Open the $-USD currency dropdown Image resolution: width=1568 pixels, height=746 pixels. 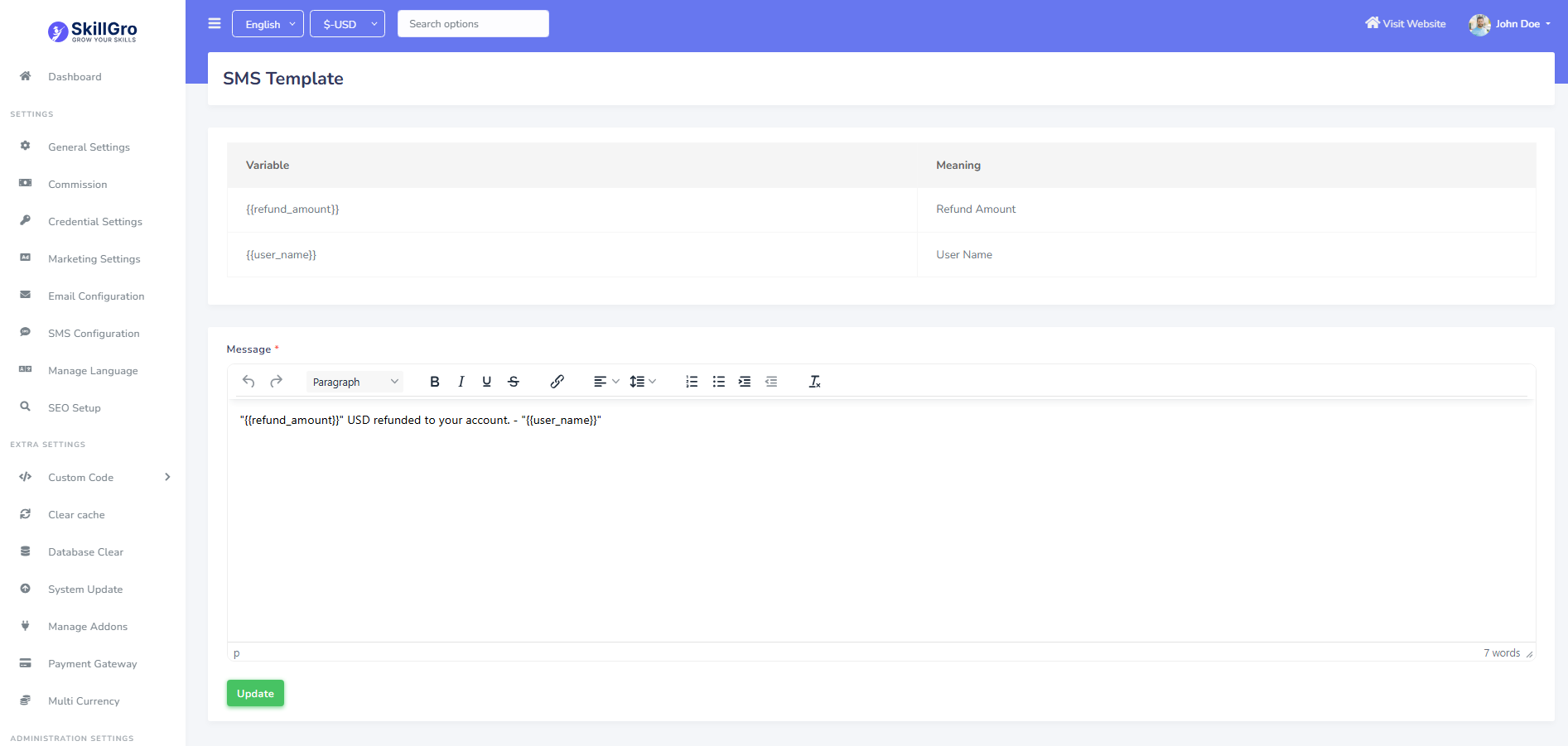pos(347,24)
